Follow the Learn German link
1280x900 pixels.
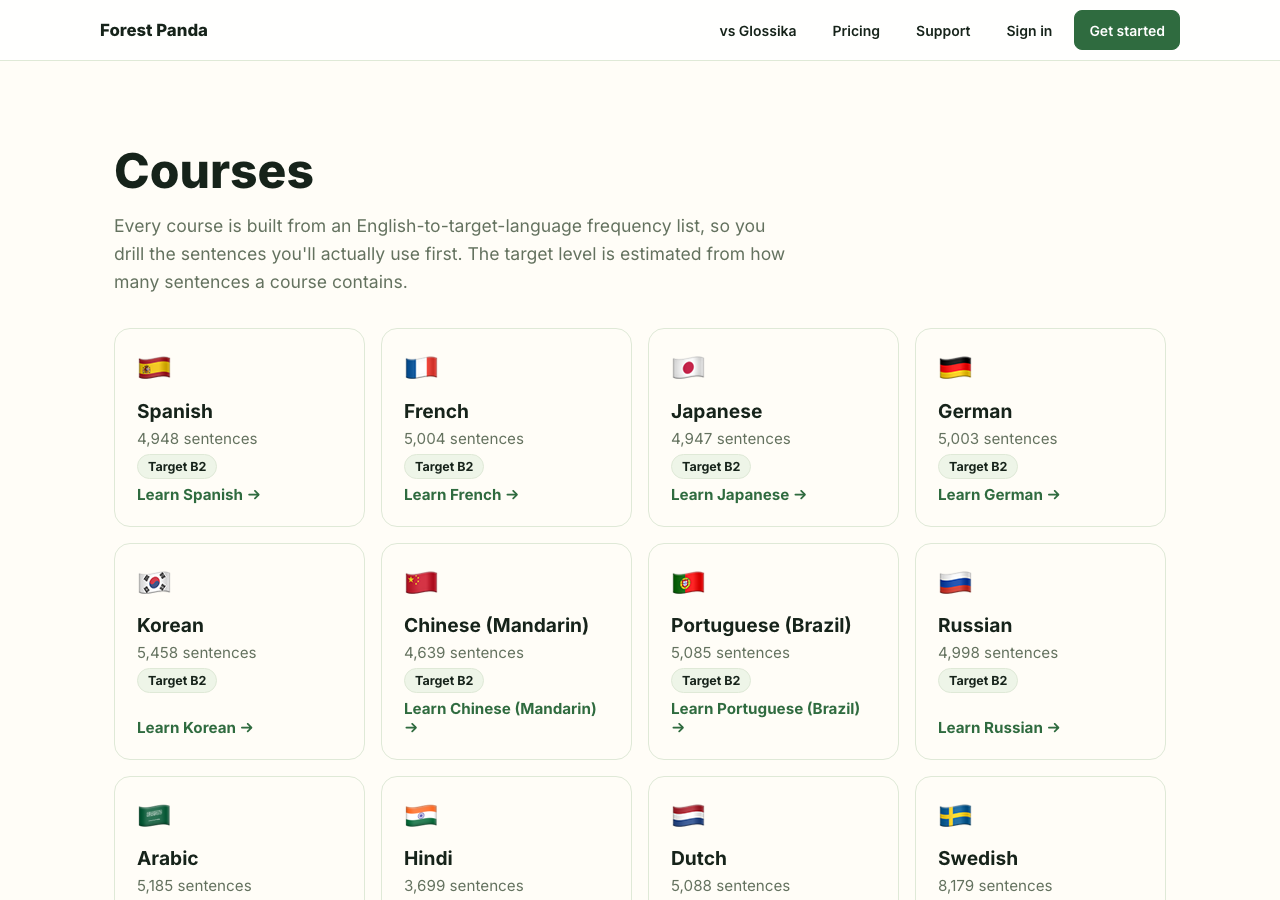(x=999, y=494)
